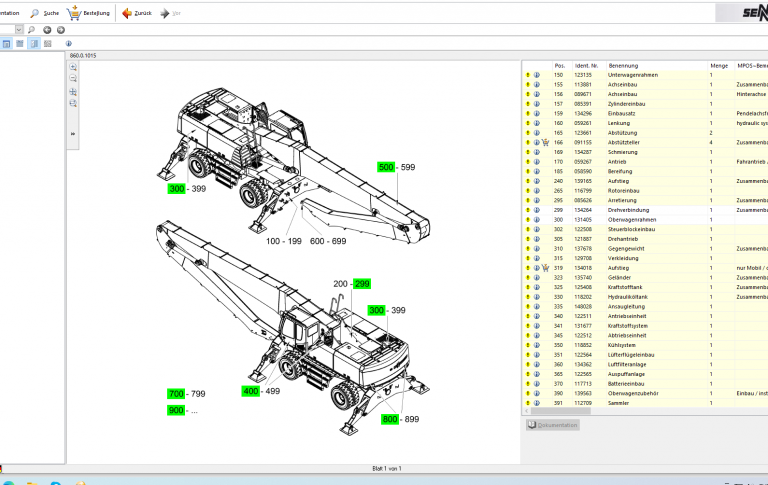The width and height of the screenshot is (768, 485).
Task: Click the Ident. Nr. column header
Action: point(585,65)
